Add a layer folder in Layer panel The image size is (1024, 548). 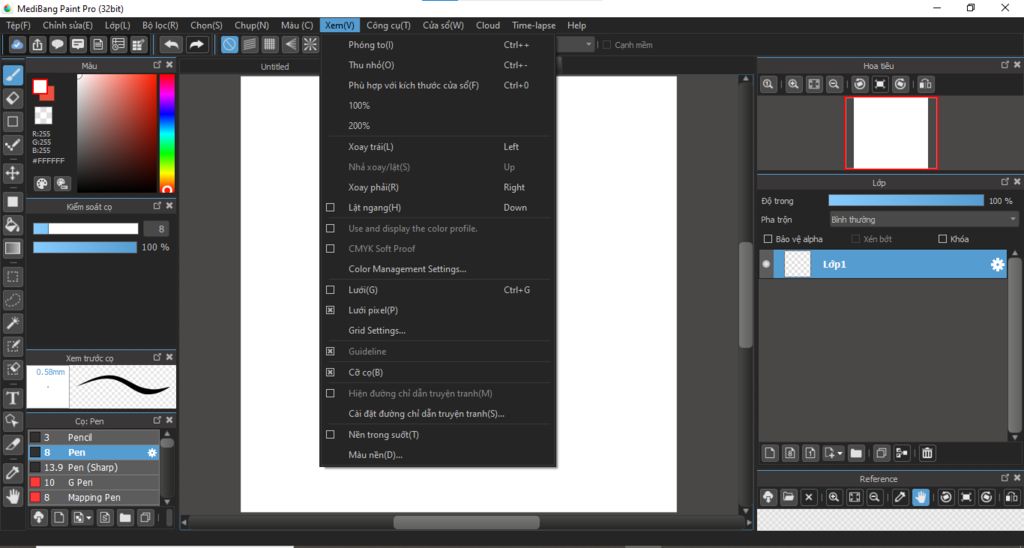[856, 453]
